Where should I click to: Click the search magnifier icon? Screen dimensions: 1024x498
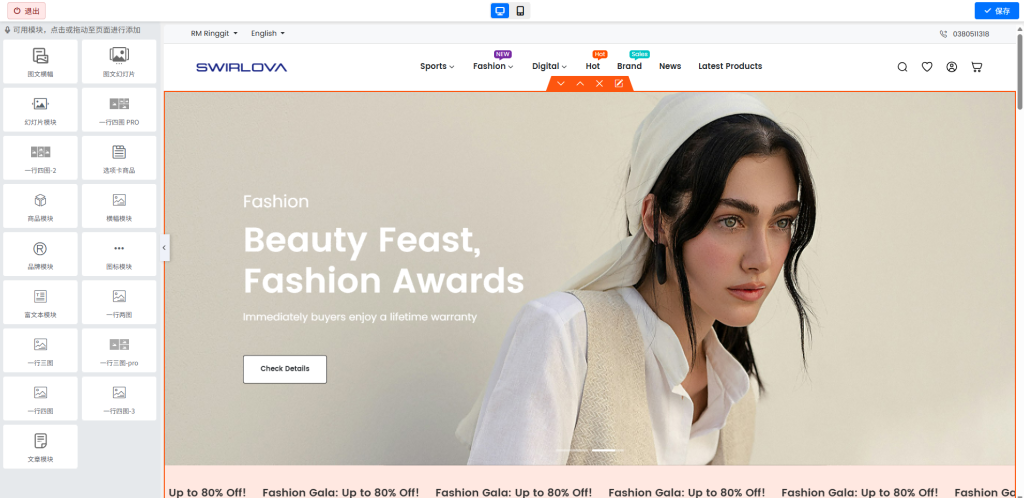point(902,67)
